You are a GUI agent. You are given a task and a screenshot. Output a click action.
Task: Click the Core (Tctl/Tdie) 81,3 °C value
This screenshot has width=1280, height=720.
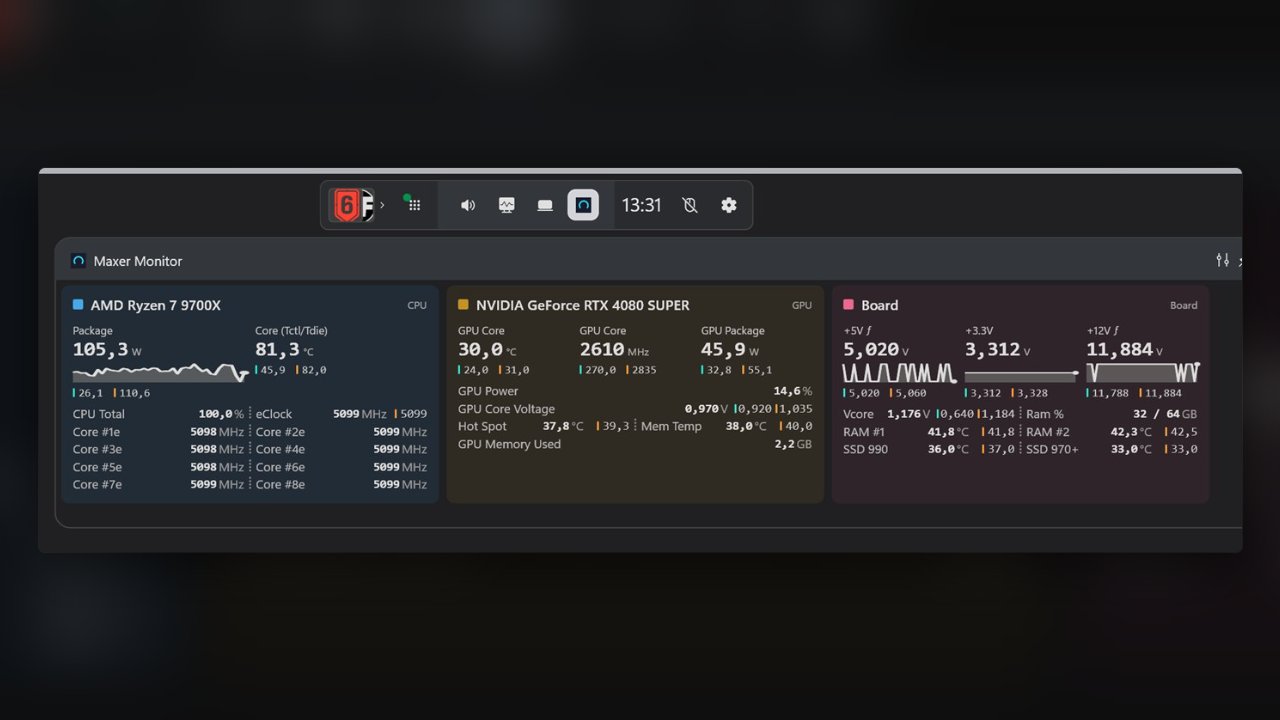pyautogui.click(x=285, y=350)
